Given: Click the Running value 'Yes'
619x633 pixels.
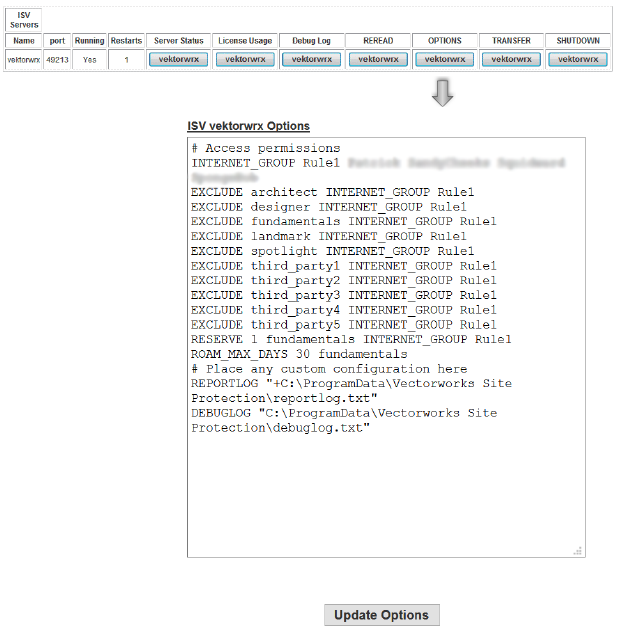Looking at the screenshot, I should pos(90,60).
